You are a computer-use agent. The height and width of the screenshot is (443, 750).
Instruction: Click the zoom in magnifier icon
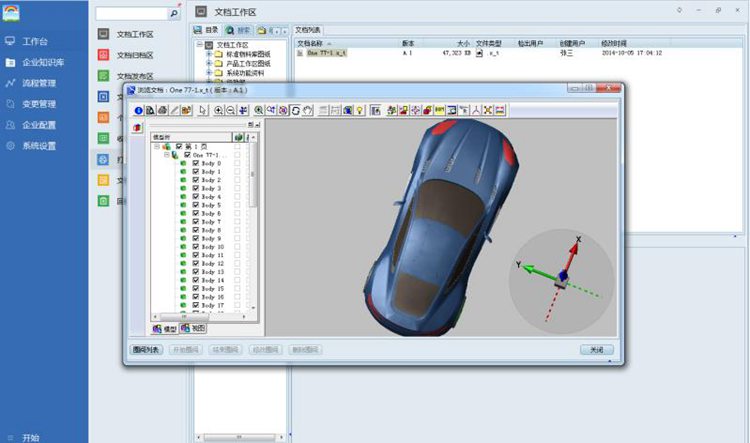click(219, 110)
